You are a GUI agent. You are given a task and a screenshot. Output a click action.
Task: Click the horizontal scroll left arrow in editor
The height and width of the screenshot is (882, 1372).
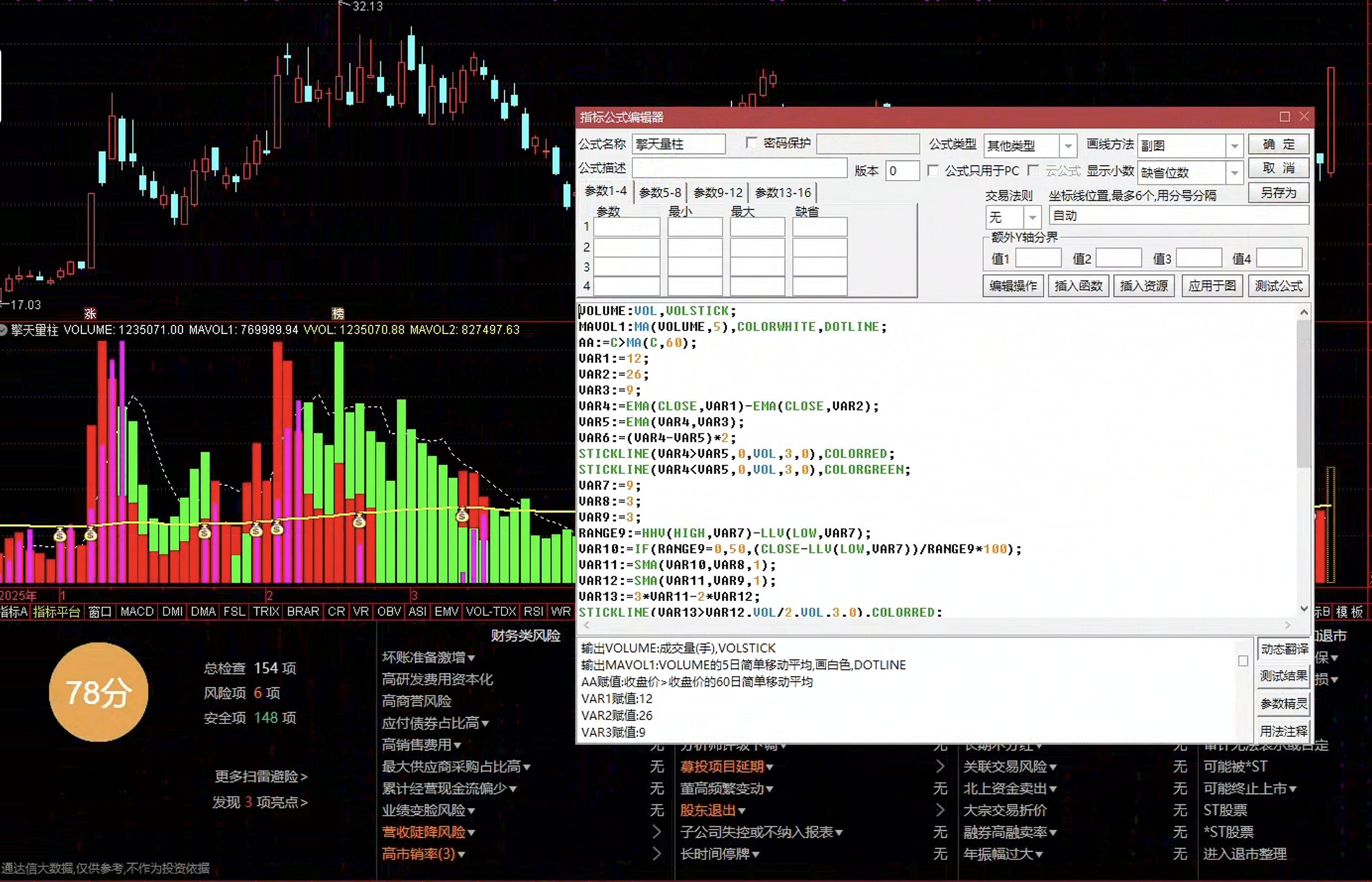pyautogui.click(x=587, y=625)
